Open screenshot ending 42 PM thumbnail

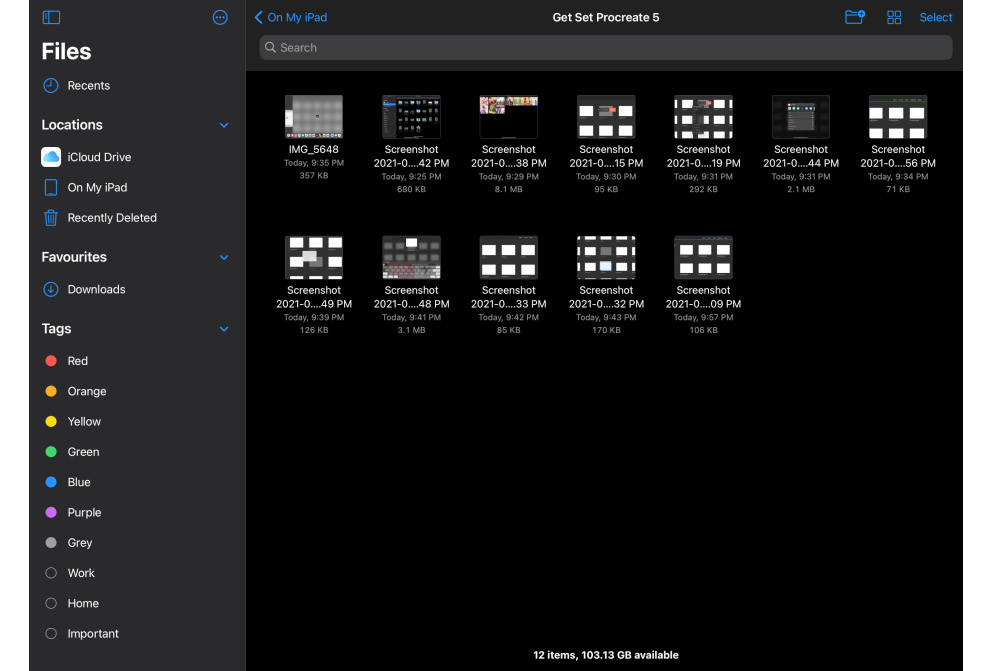click(x=411, y=117)
